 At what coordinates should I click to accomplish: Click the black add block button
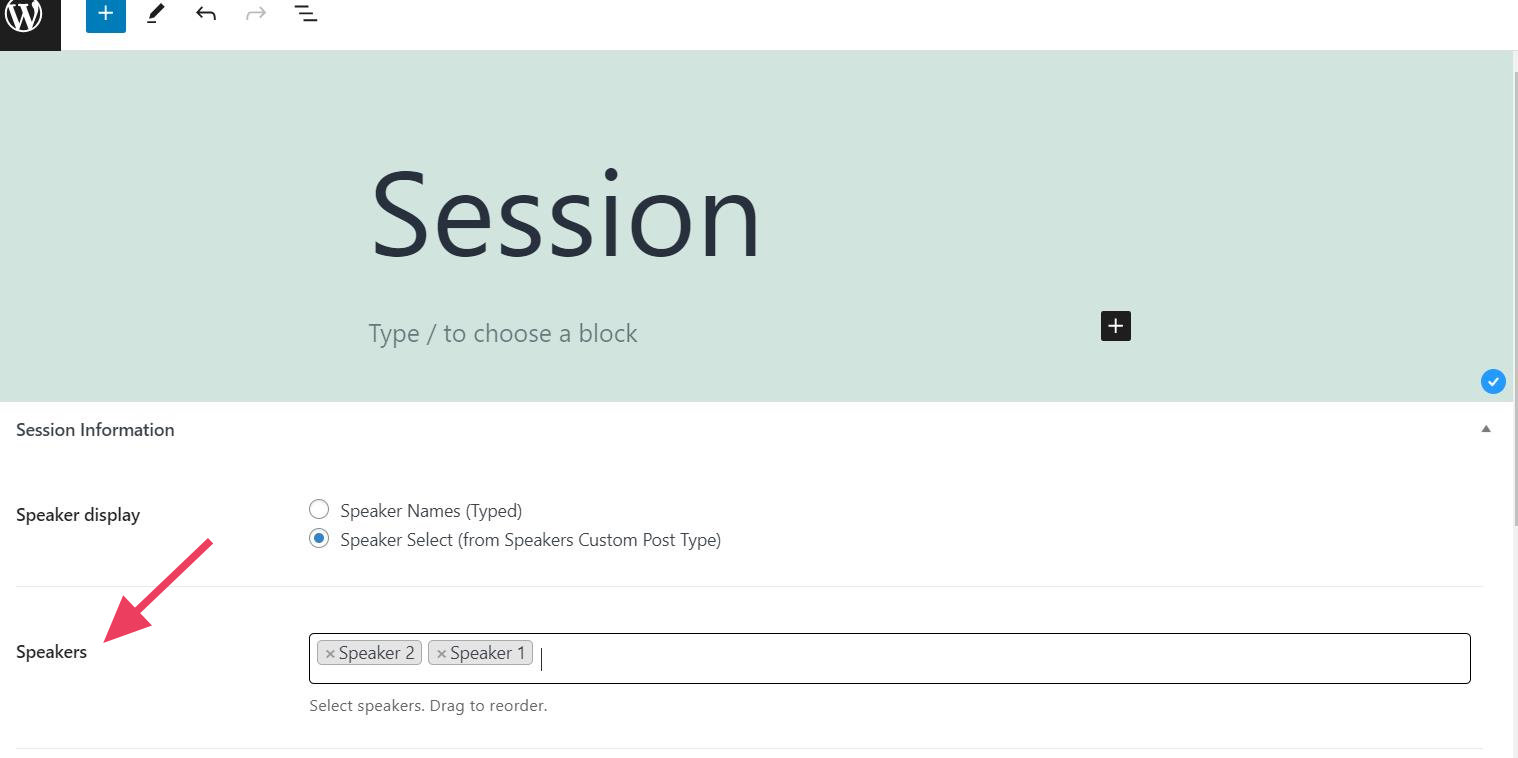(x=1115, y=326)
